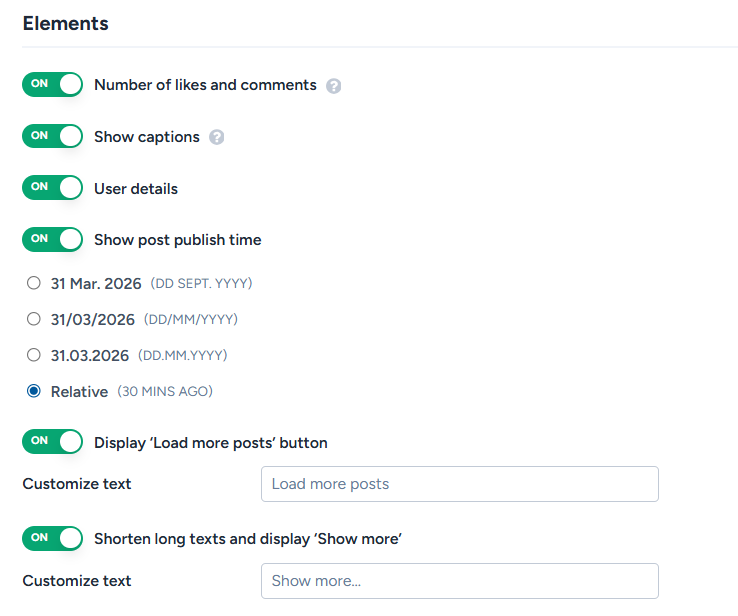Click help icon beside Number of likes and comments
The width and height of the screenshot is (738, 616).
pos(334,86)
